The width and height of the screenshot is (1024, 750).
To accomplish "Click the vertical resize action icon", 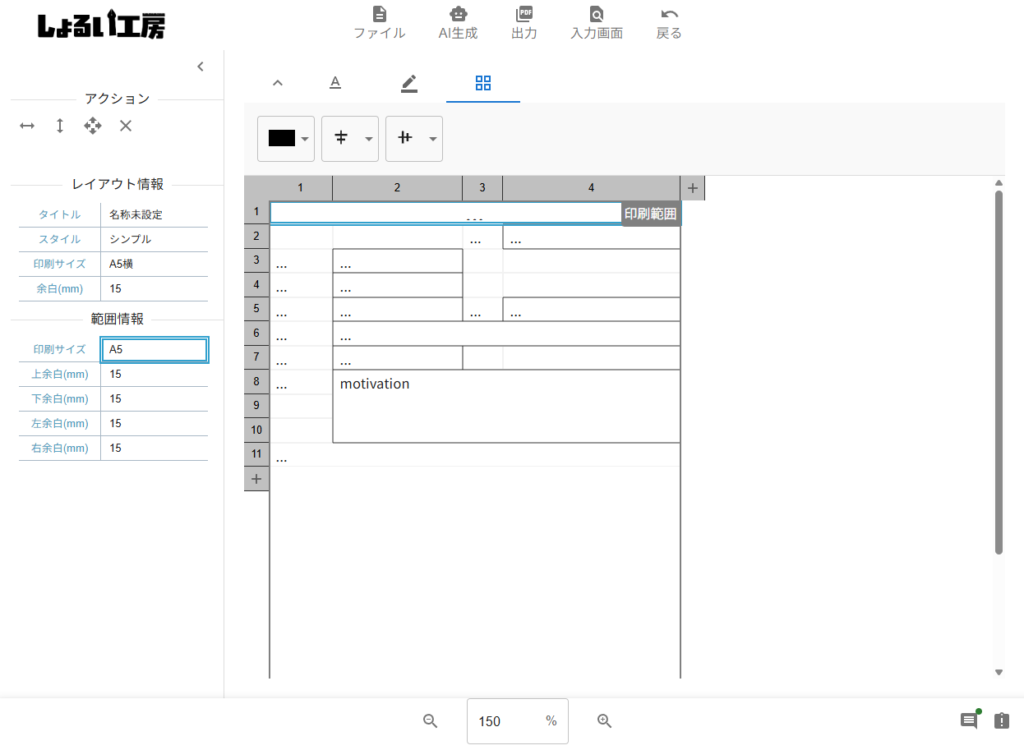I will (x=60, y=126).
